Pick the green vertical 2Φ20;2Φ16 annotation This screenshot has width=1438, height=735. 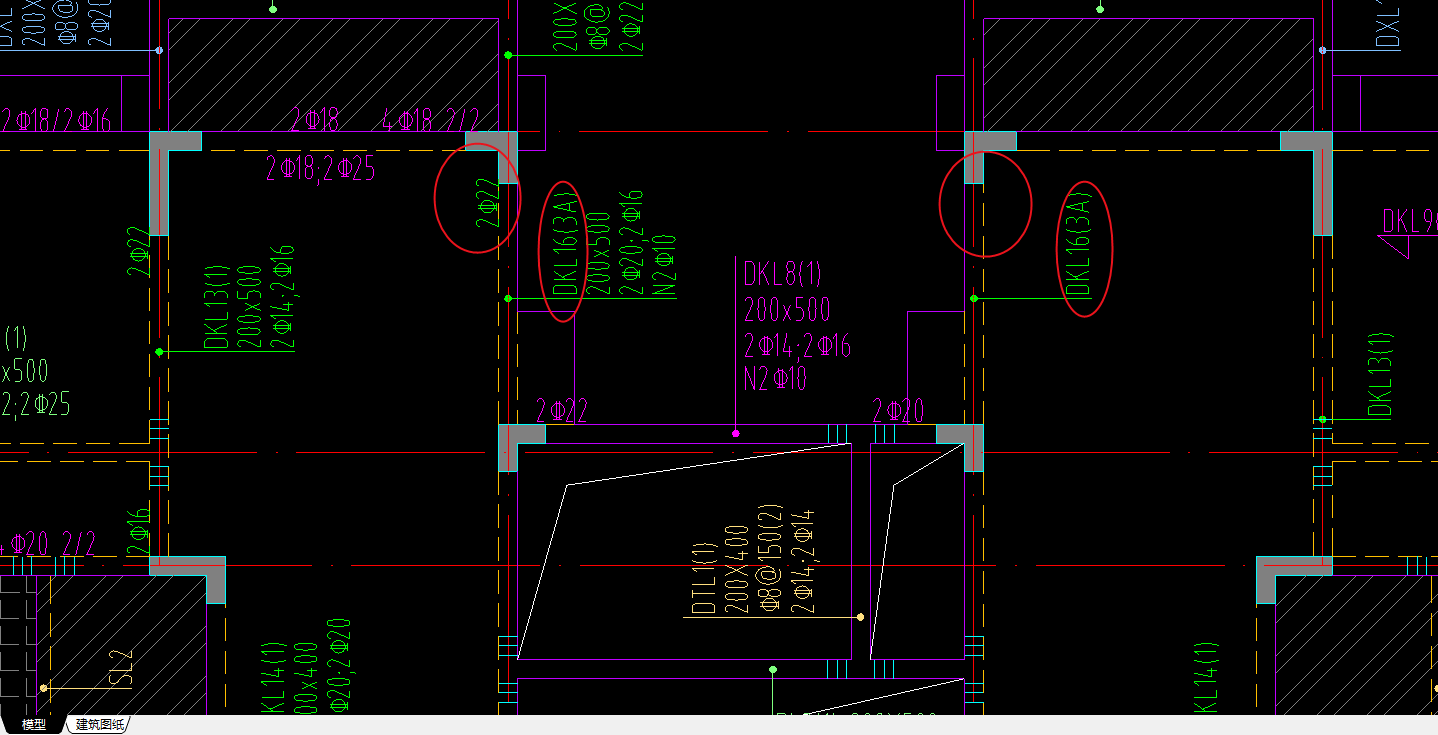[x=632, y=243]
